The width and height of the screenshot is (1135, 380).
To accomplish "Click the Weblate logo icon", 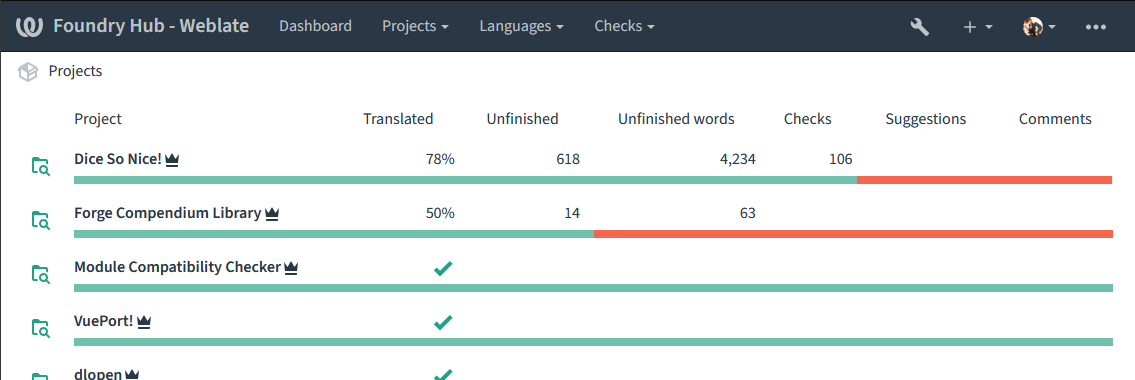I will tap(29, 26).
